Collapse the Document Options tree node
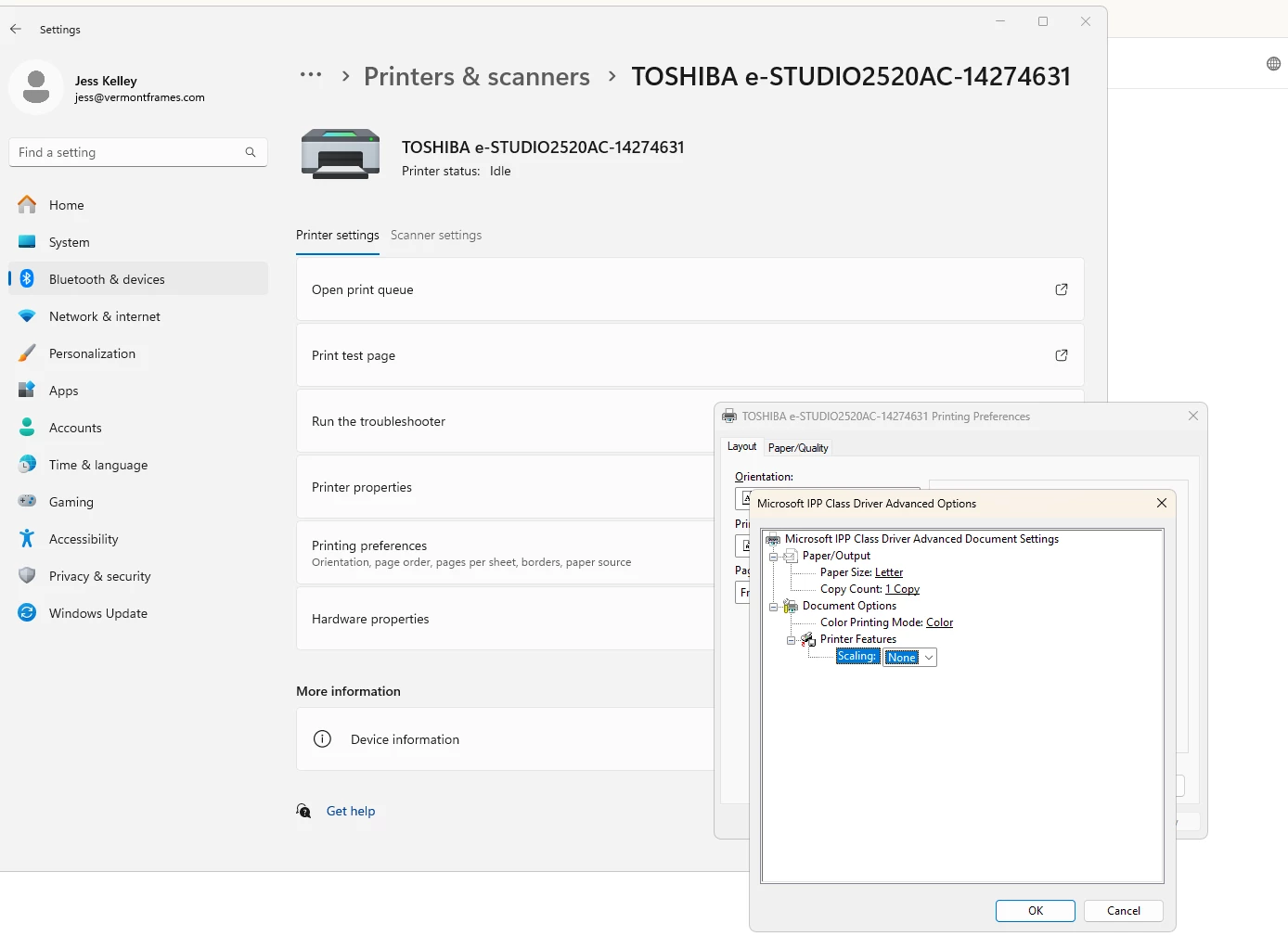The image size is (1288, 949). (x=773, y=607)
